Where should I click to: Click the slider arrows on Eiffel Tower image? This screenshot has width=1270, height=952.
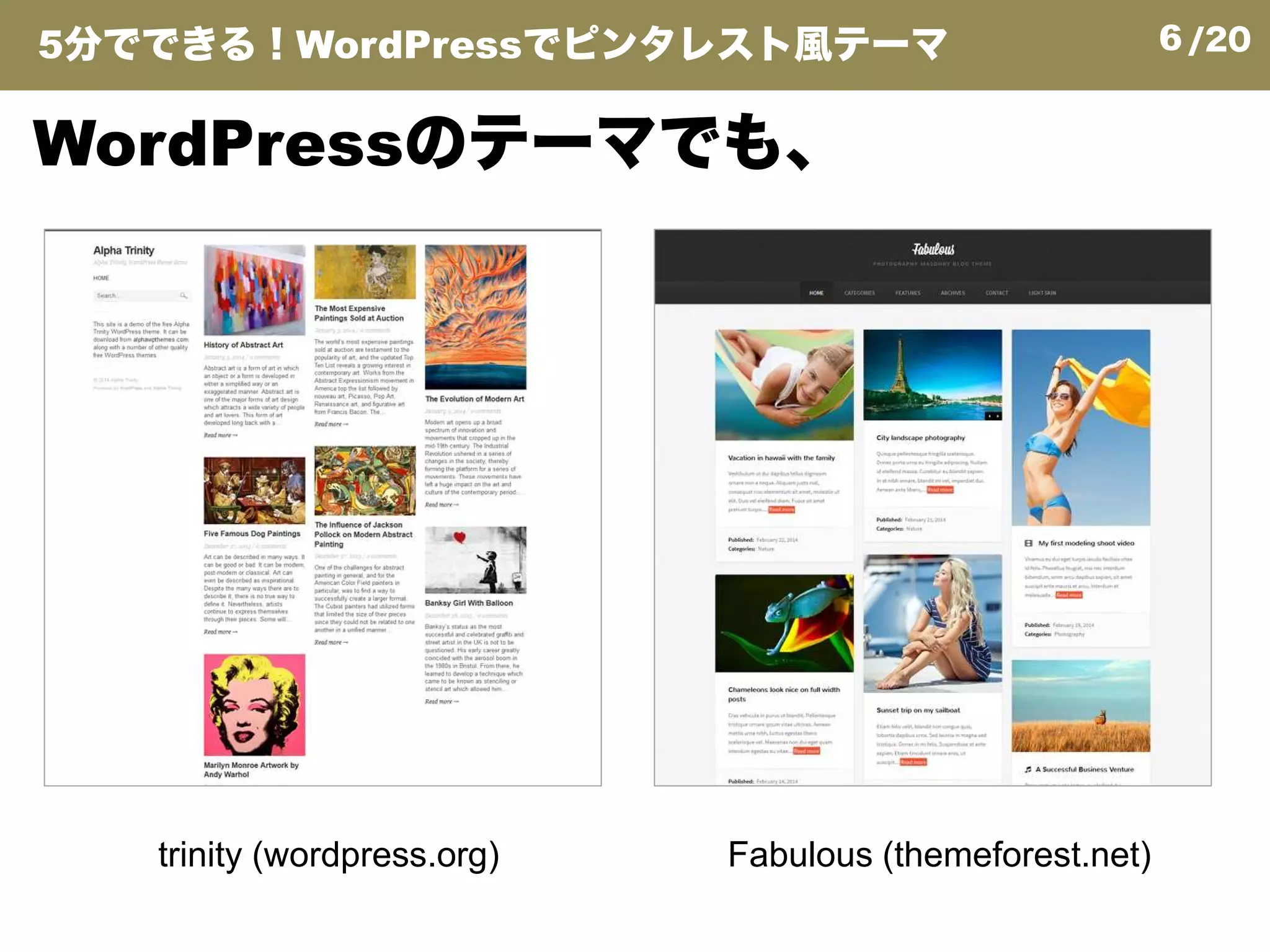click(x=993, y=416)
